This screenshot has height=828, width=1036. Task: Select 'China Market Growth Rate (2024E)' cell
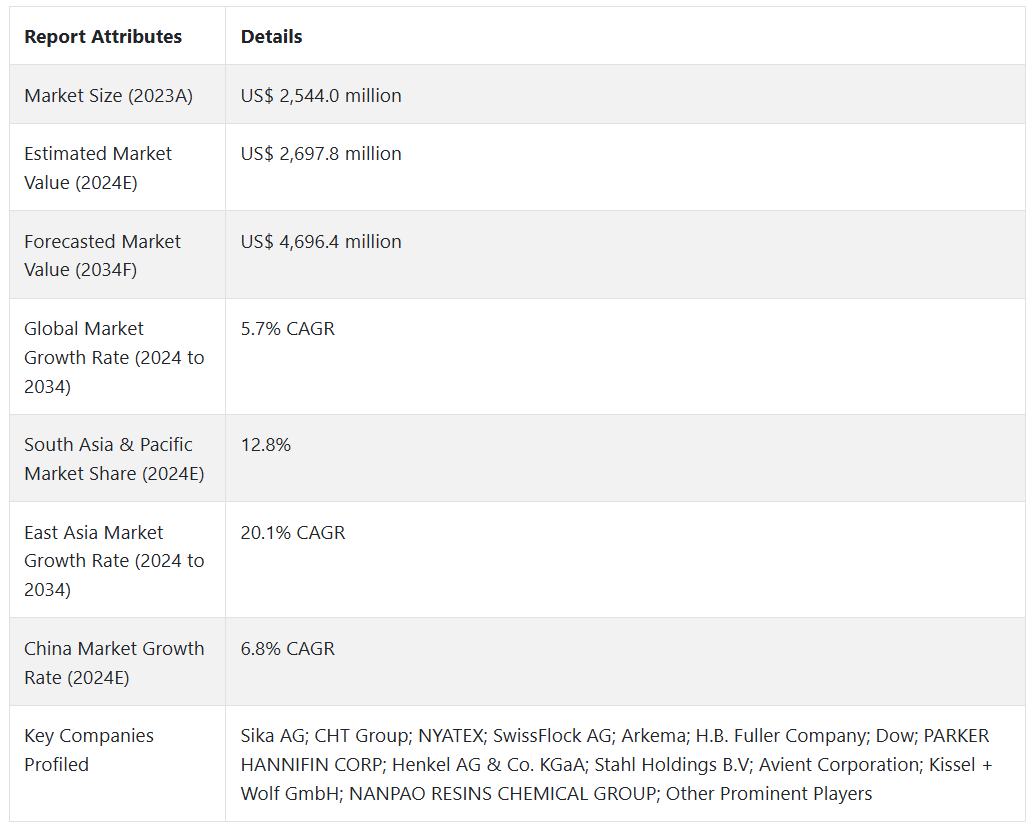[114, 663]
